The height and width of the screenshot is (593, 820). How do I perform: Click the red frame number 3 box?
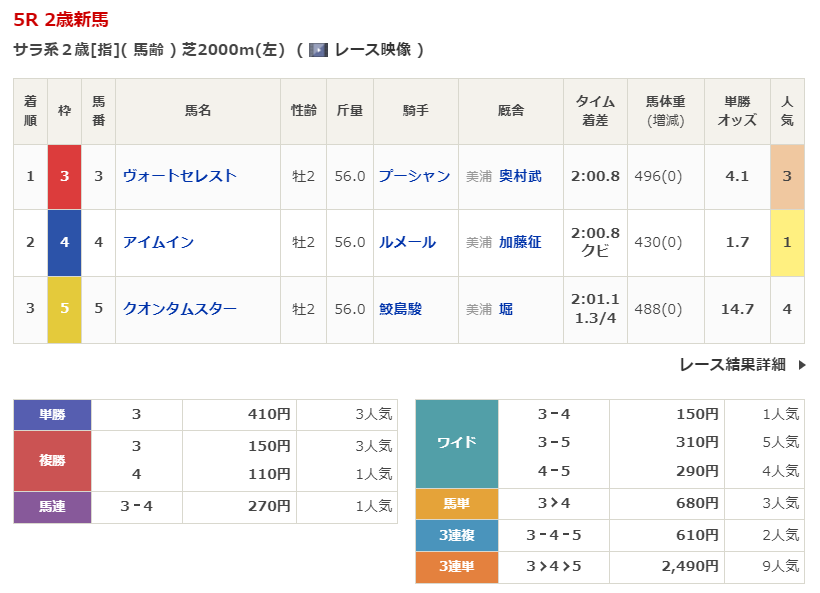64,176
